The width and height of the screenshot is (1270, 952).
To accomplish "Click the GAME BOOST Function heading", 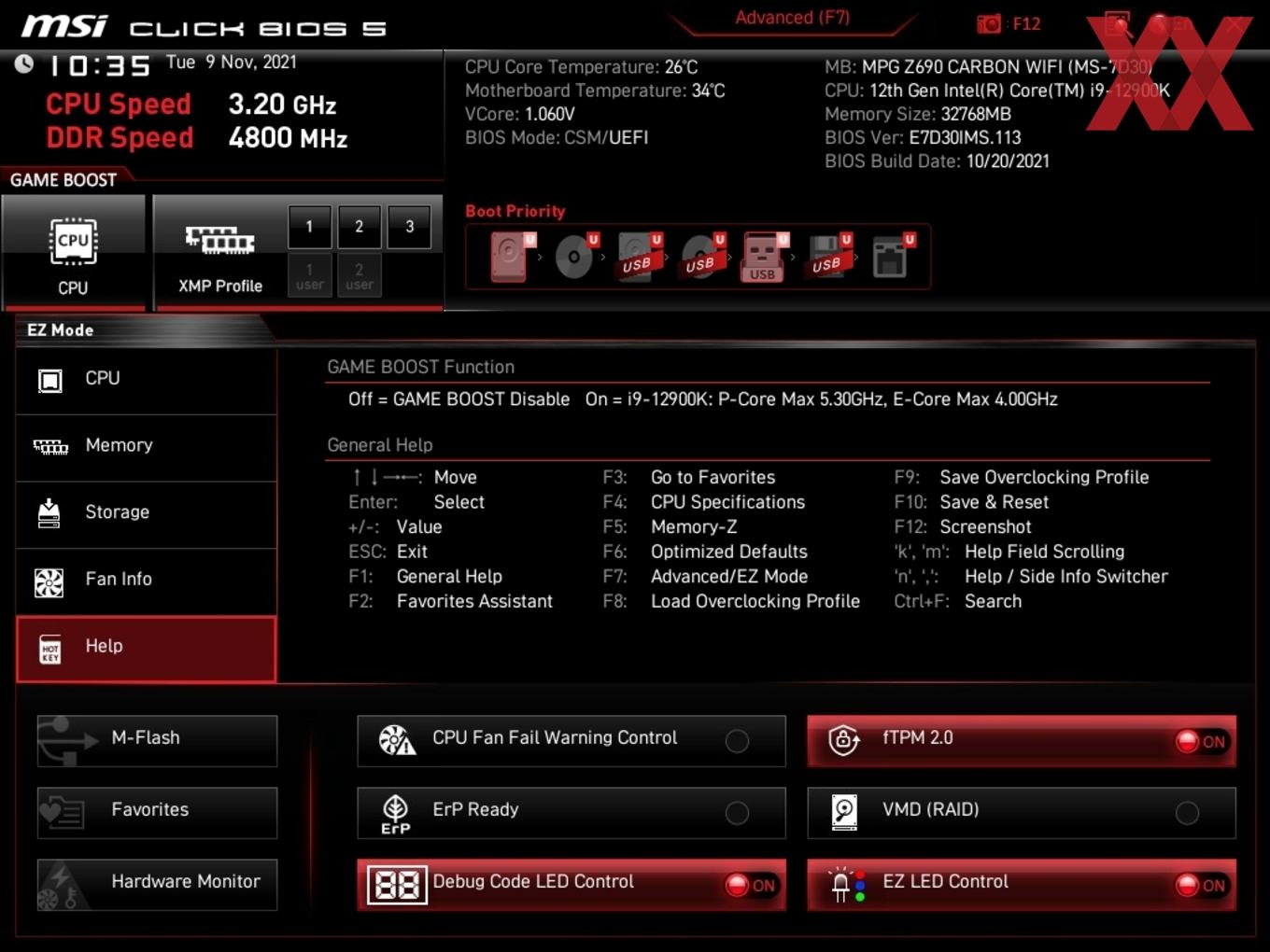I will click(420, 367).
